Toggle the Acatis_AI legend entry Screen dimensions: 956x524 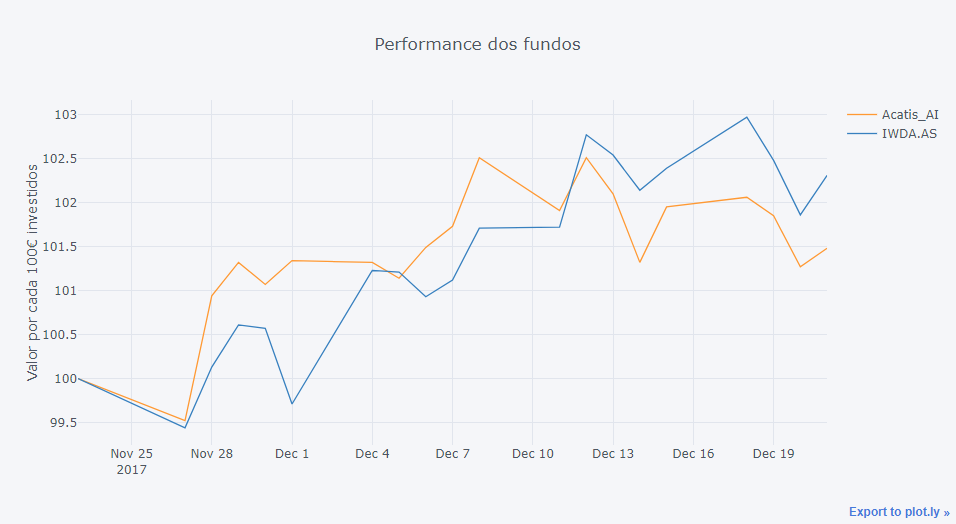coord(909,114)
